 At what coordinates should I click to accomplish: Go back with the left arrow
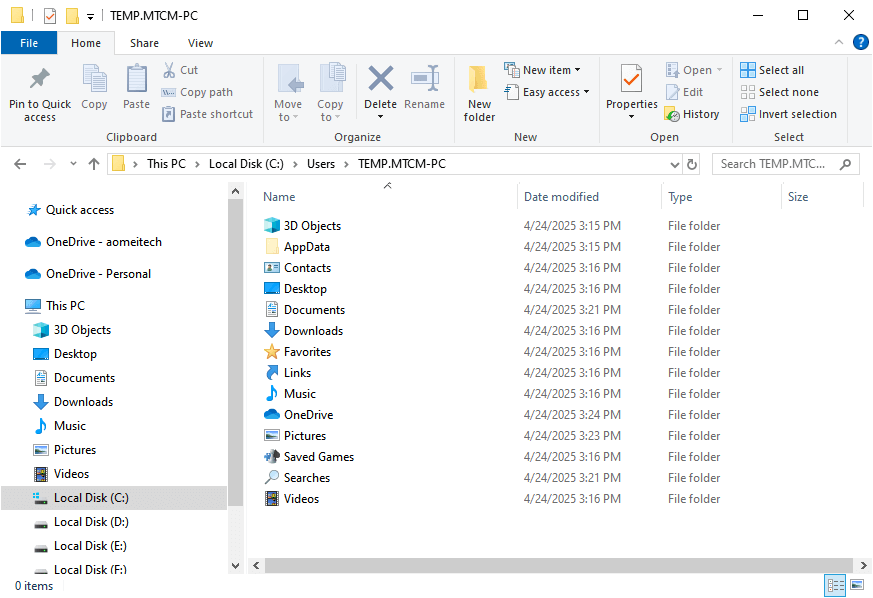20,164
